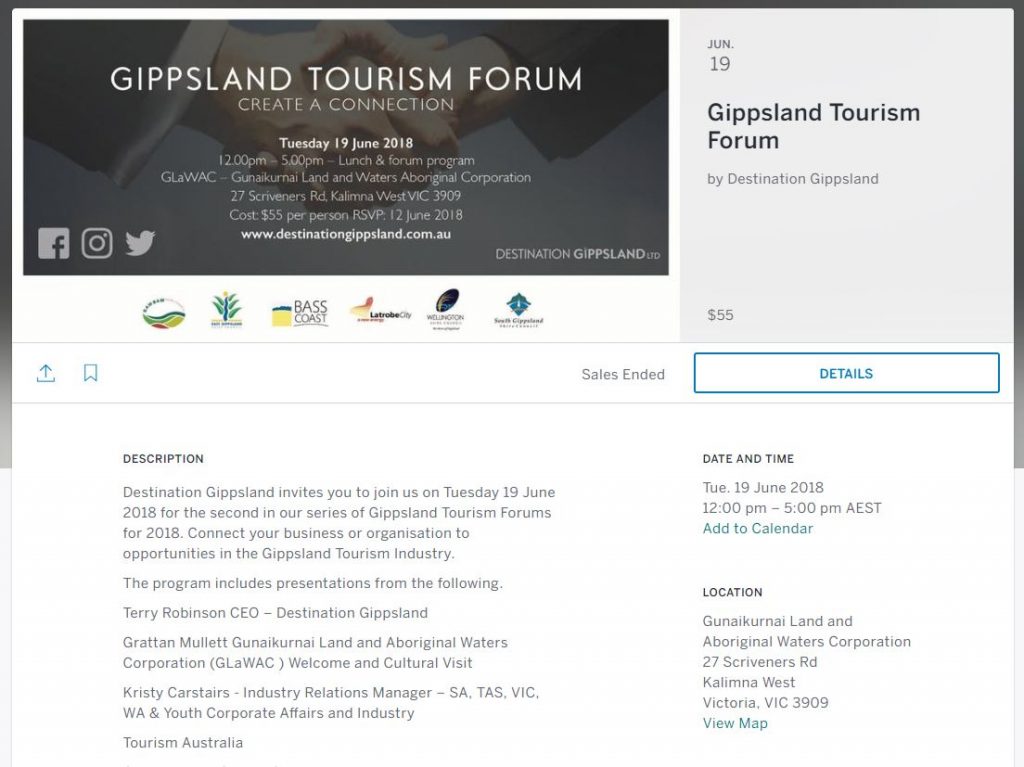Click the Baw Baw shire logo

(x=164, y=313)
